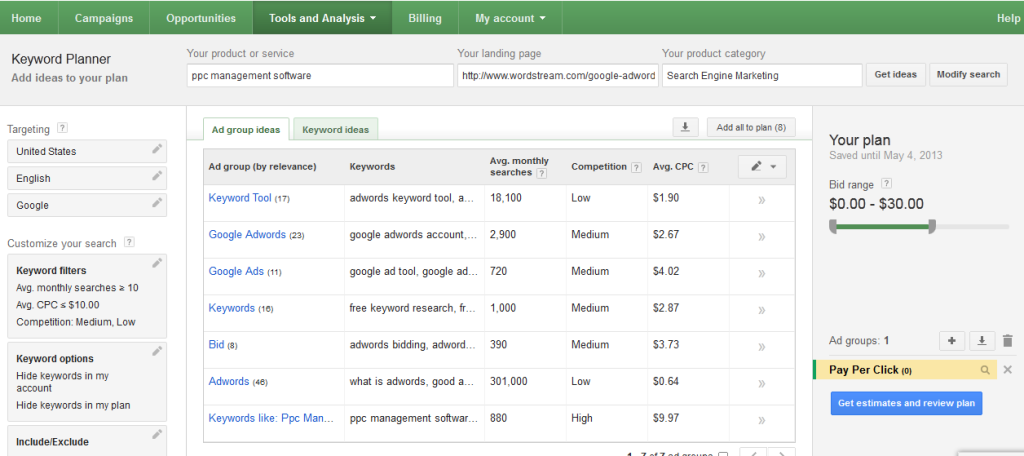Open Bid ad group link
1024x456 pixels.
click(x=216, y=344)
